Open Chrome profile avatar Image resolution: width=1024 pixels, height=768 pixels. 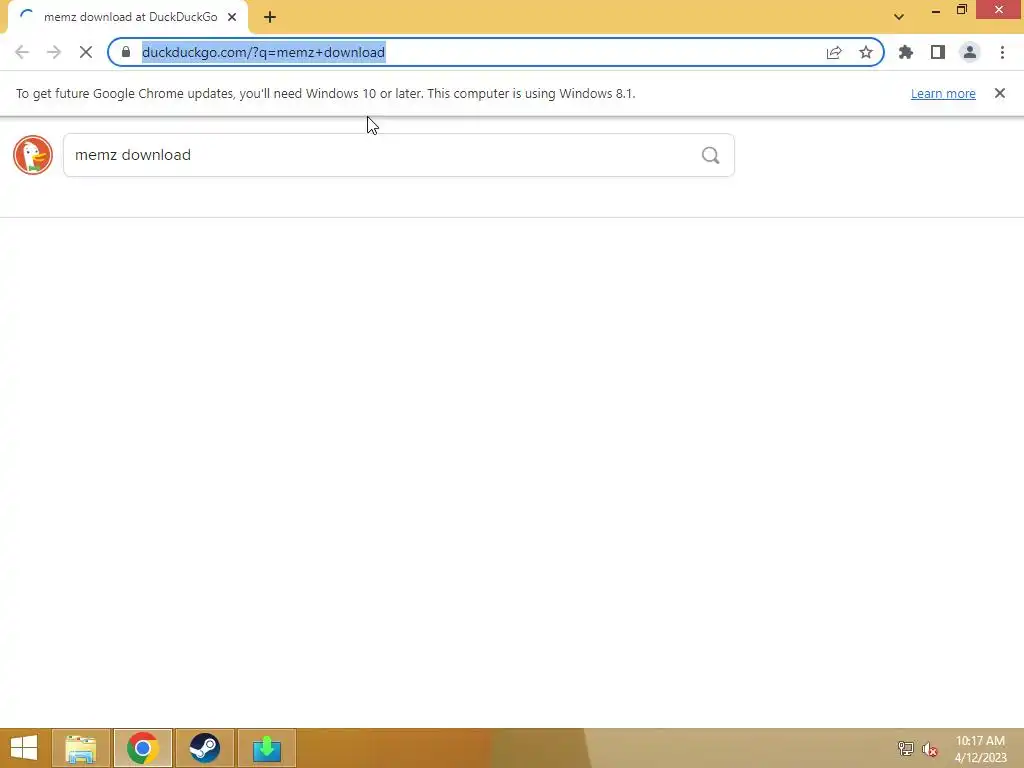(970, 52)
